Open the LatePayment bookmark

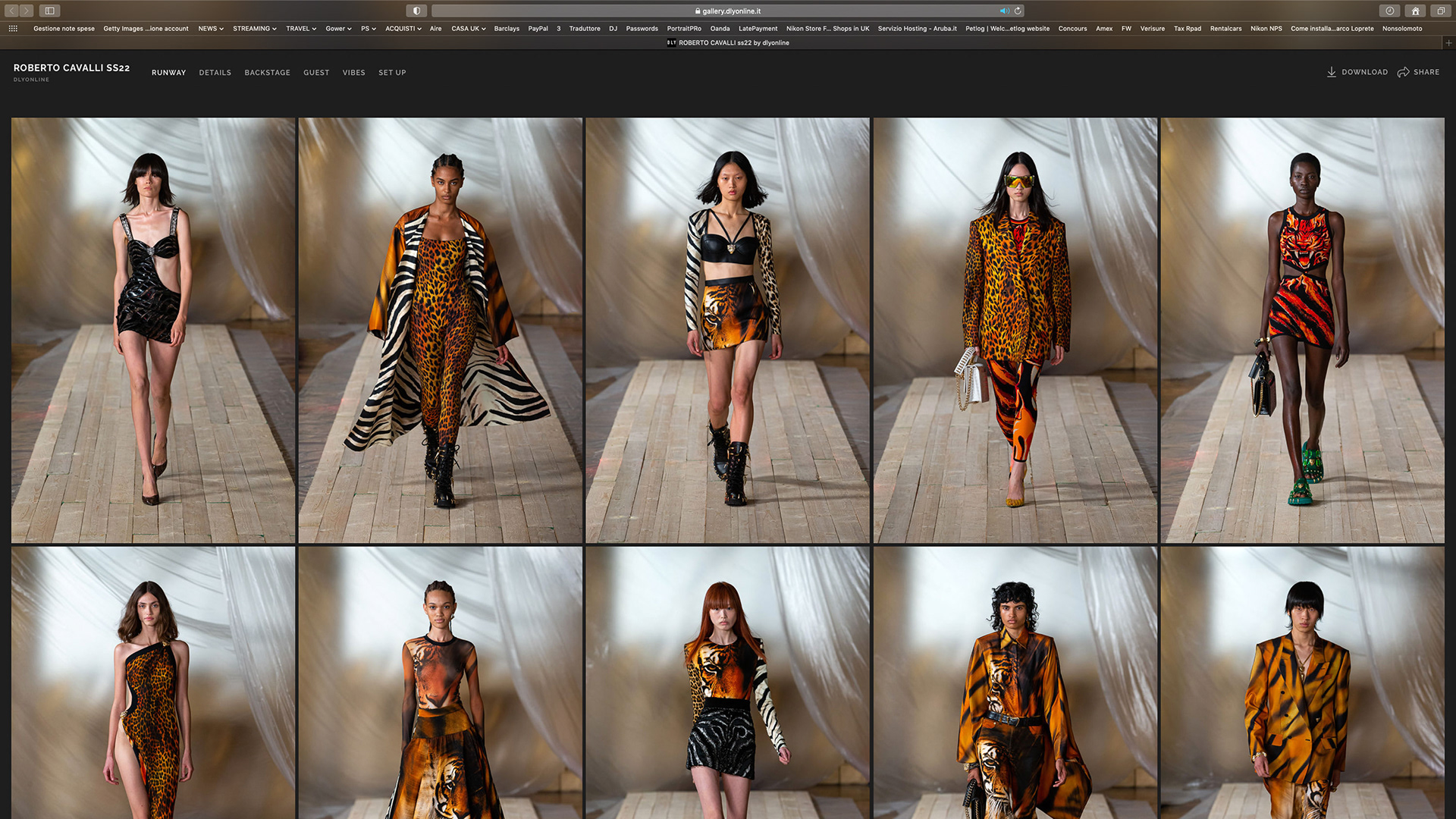click(x=758, y=28)
